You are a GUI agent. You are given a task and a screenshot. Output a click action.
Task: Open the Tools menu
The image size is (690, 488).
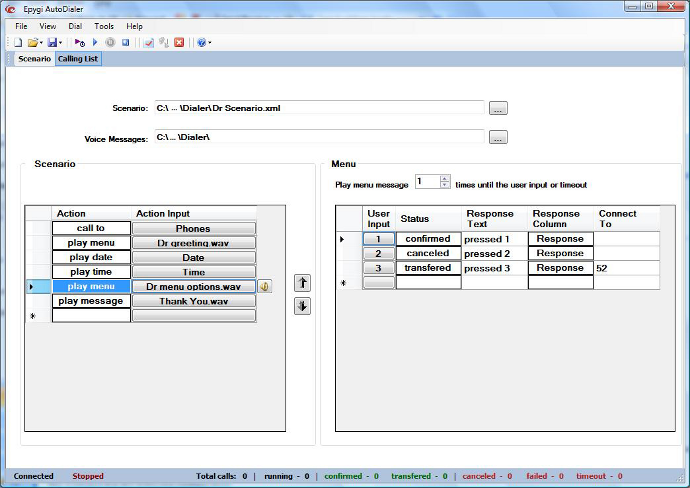[104, 26]
